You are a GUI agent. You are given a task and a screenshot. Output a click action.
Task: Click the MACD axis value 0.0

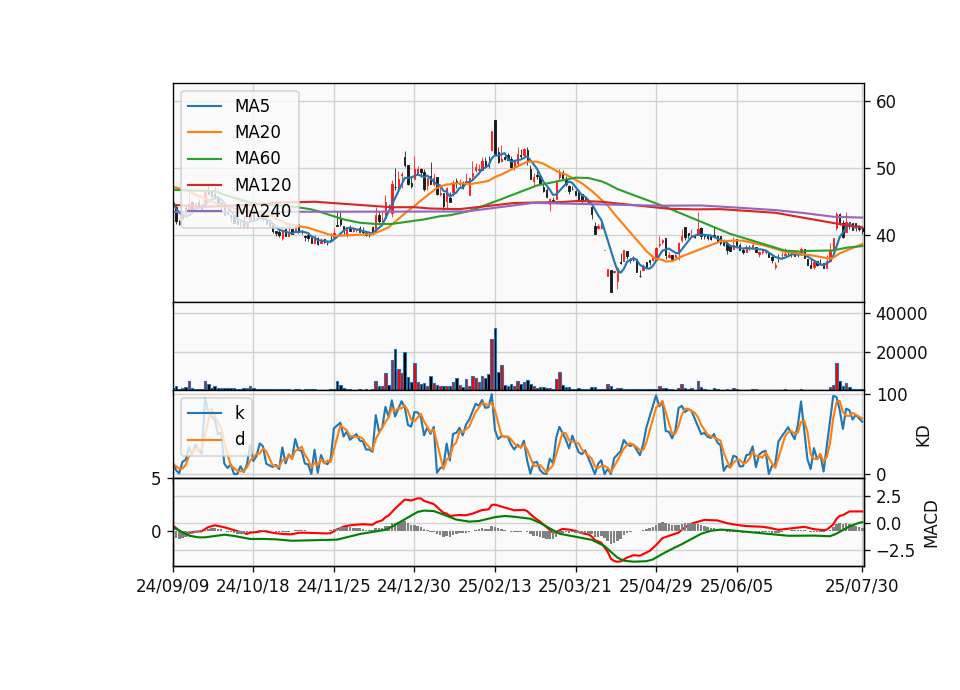(x=888, y=524)
